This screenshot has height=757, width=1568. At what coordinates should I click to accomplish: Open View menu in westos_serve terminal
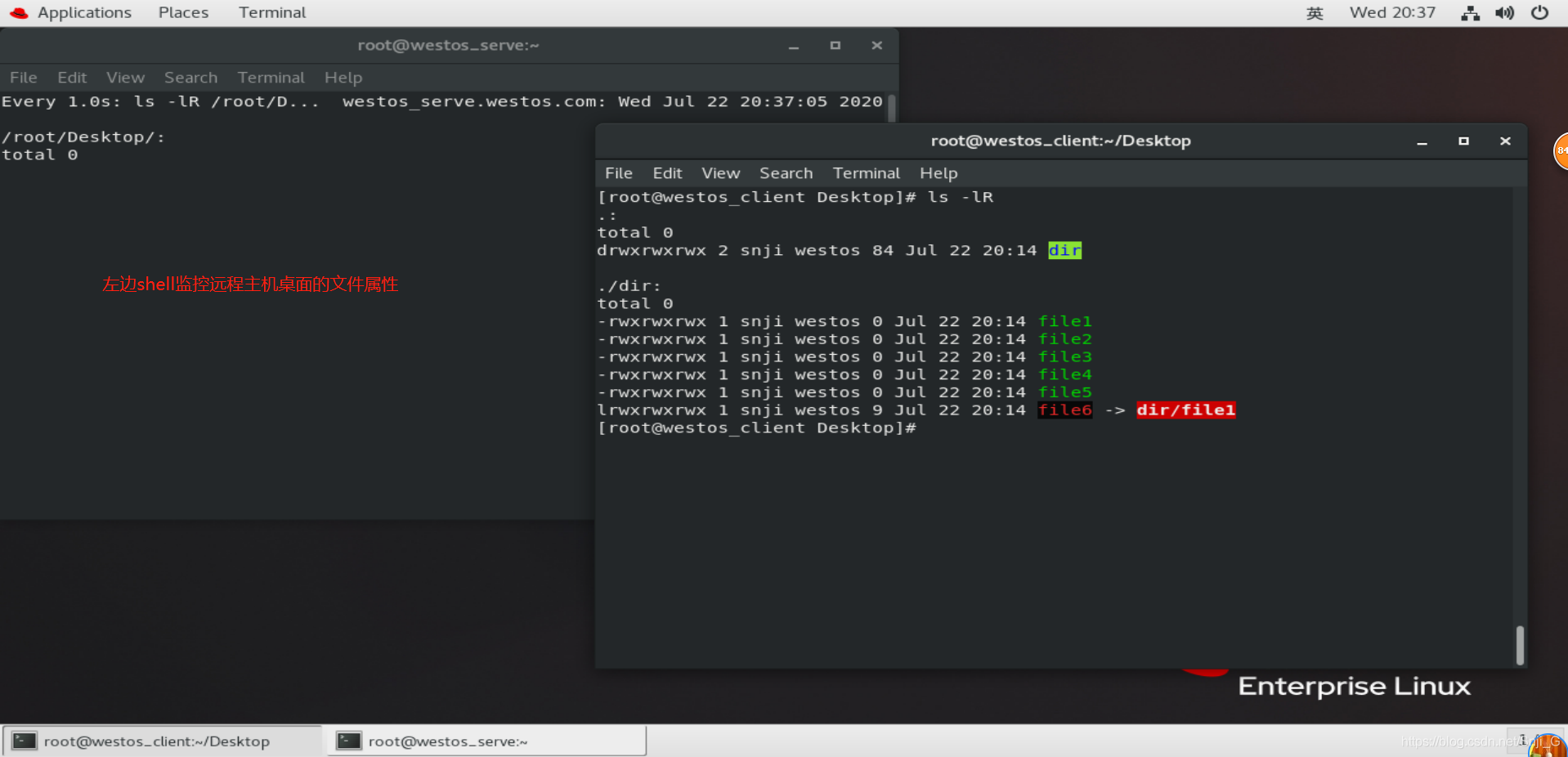pos(125,78)
